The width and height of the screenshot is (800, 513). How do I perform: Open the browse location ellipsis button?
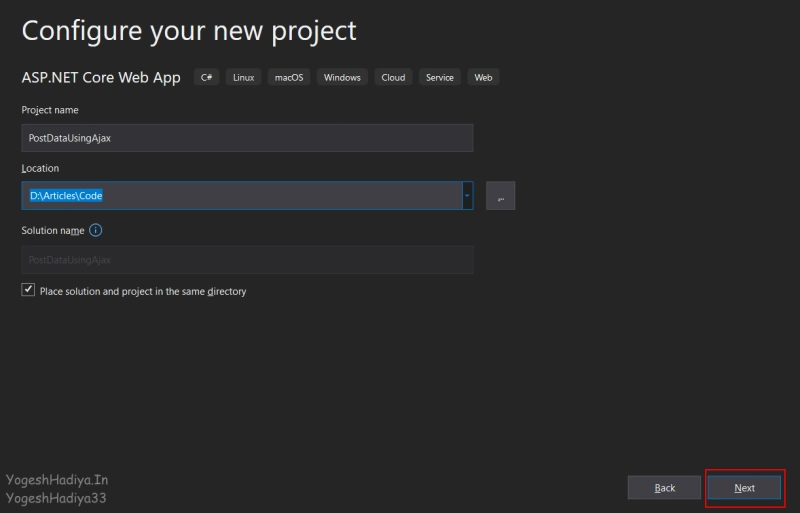coord(501,196)
